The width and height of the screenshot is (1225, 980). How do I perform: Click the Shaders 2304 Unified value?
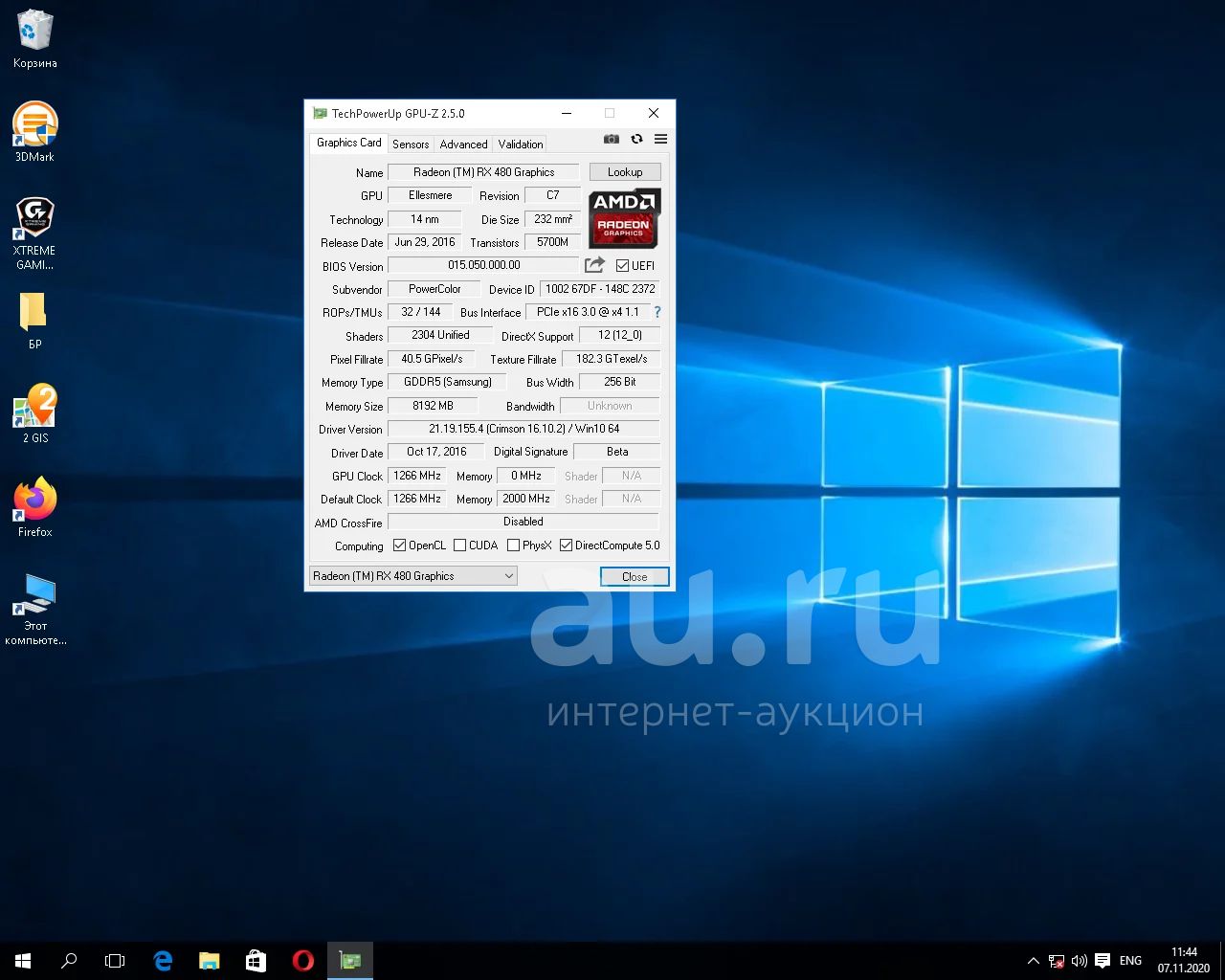(440, 335)
